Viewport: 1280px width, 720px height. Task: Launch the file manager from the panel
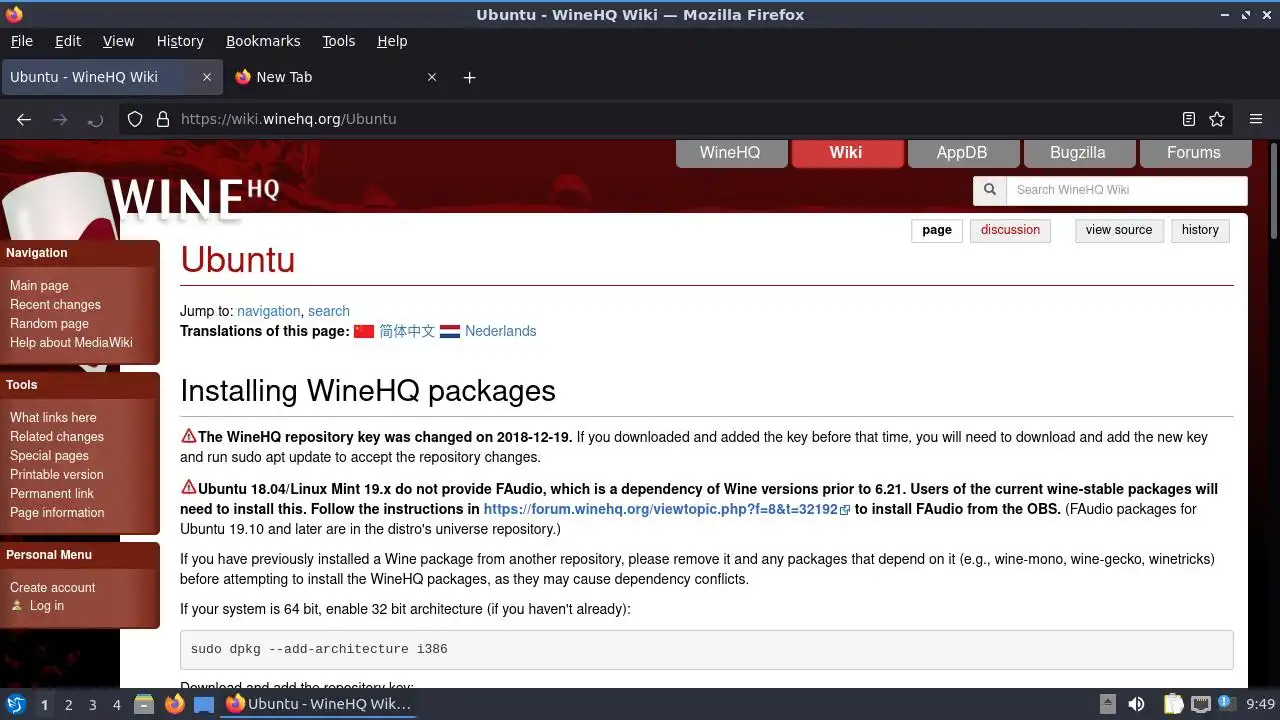(144, 704)
